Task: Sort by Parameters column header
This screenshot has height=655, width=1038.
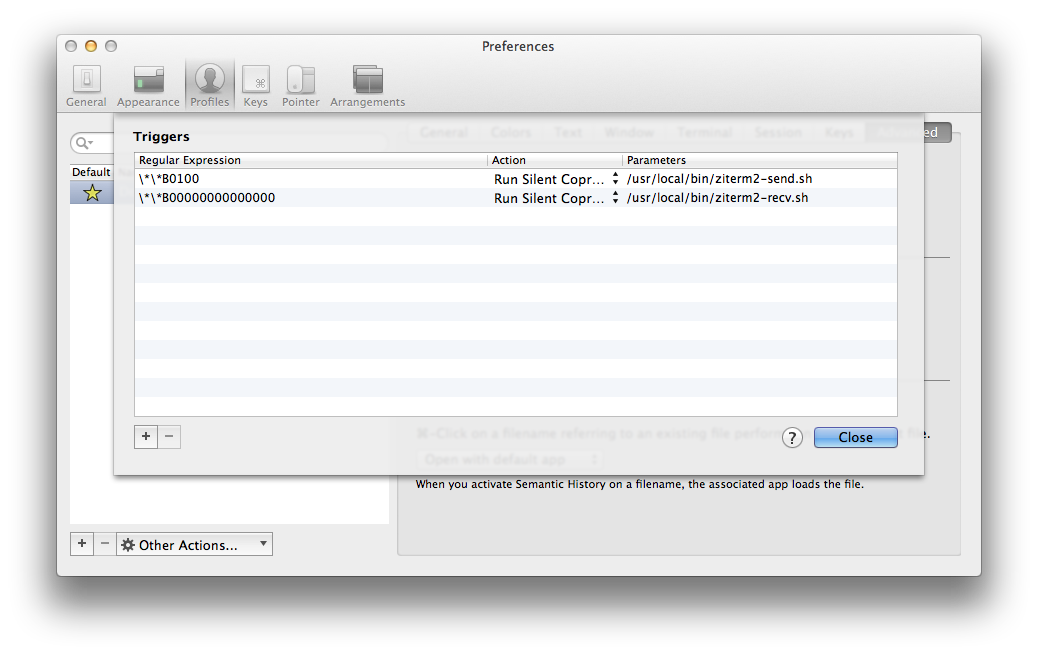Action: pos(760,160)
